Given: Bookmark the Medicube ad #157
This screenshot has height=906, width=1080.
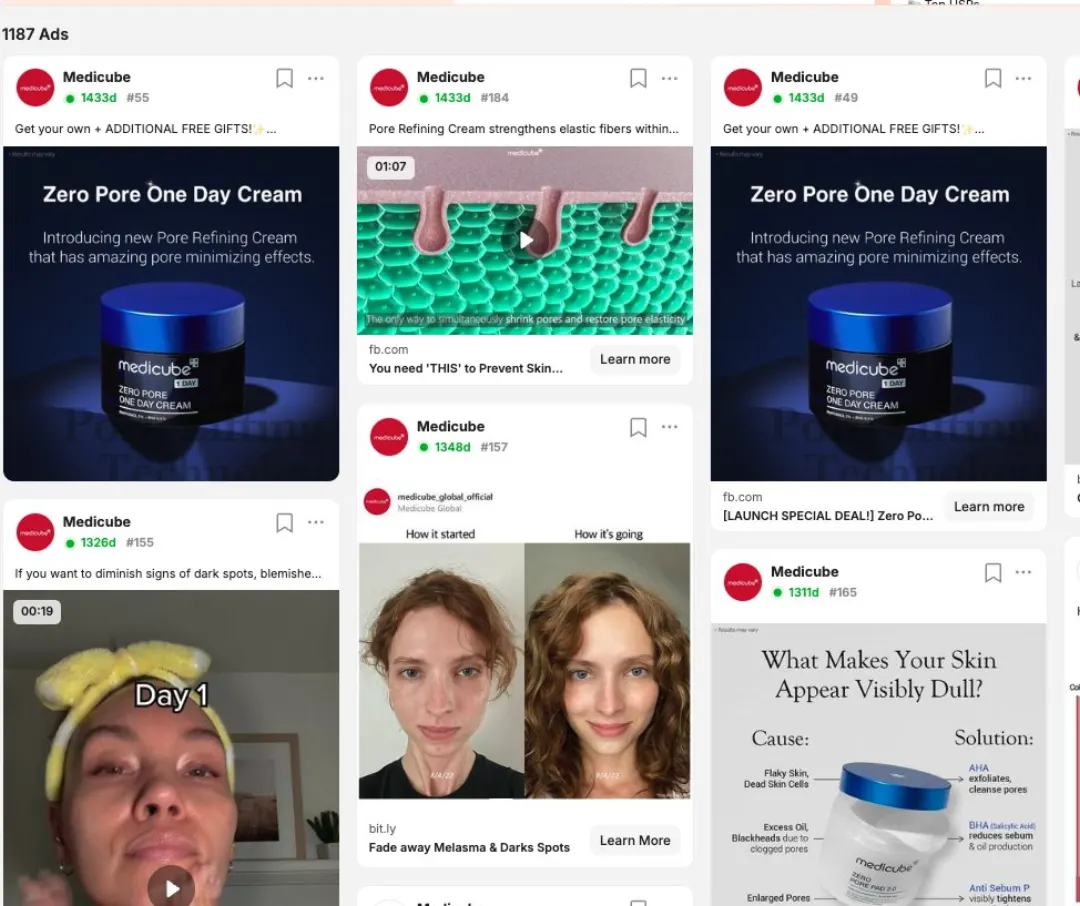Looking at the screenshot, I should click(638, 427).
